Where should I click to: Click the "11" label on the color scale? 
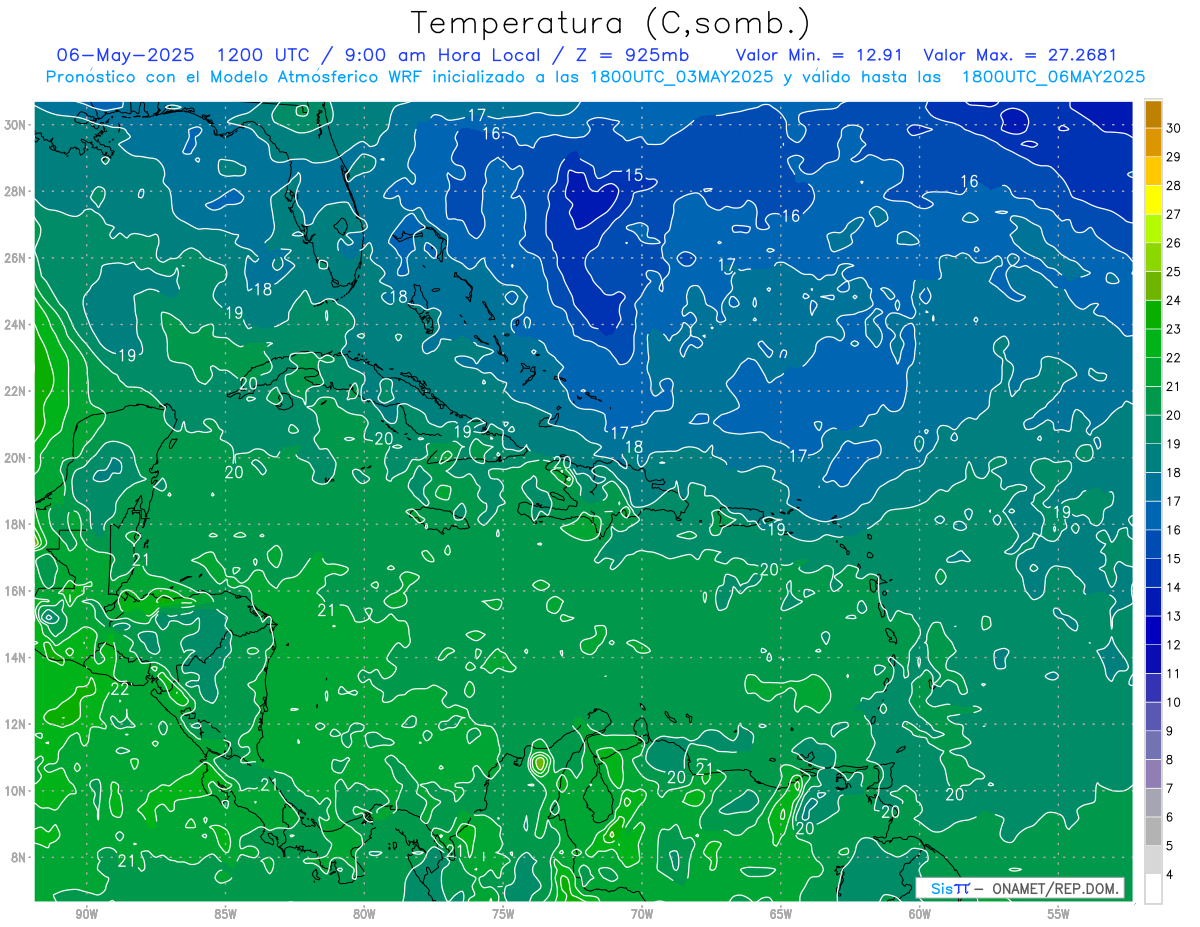[1174, 674]
